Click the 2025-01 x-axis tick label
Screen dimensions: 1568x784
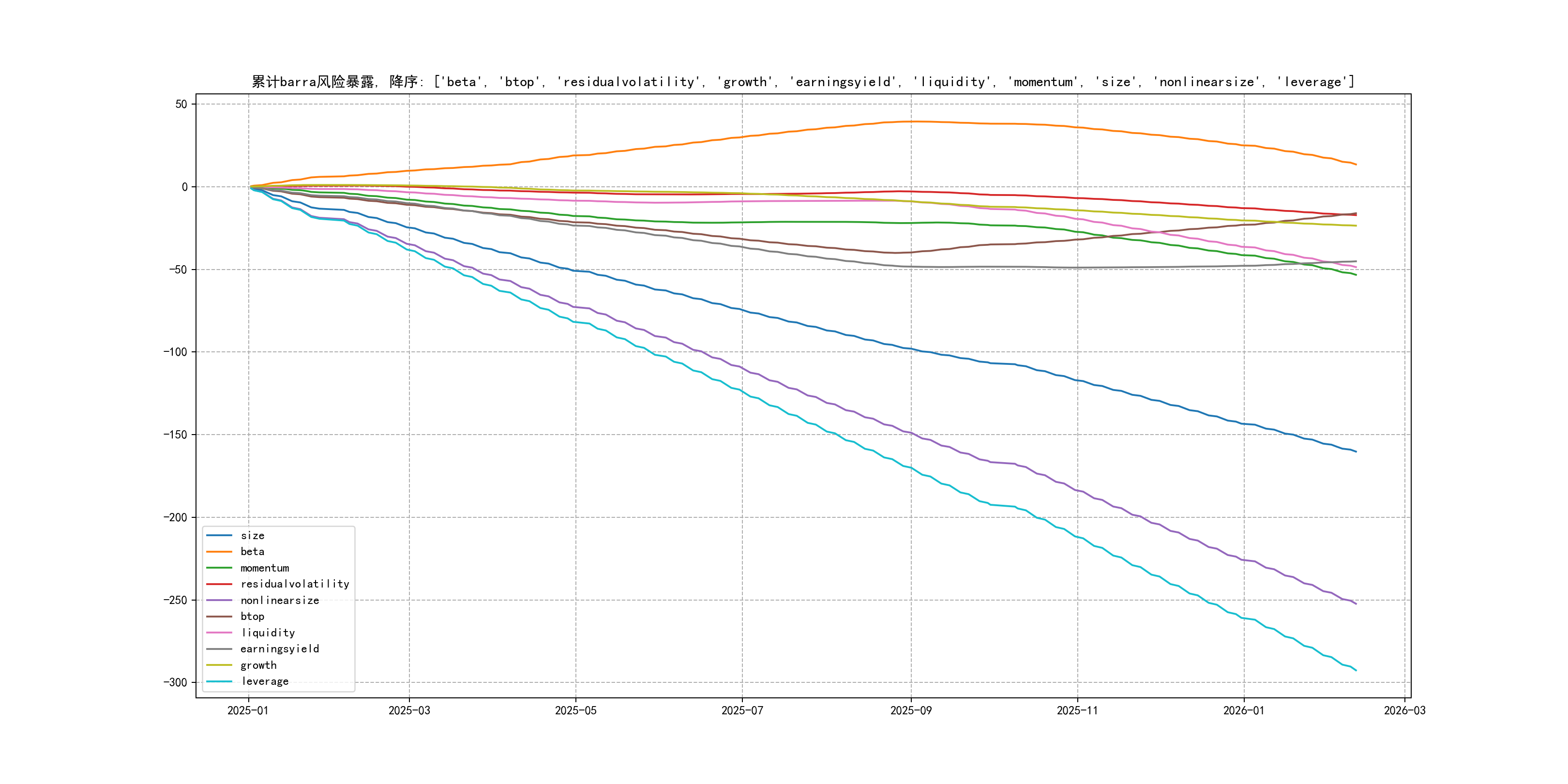pos(248,710)
